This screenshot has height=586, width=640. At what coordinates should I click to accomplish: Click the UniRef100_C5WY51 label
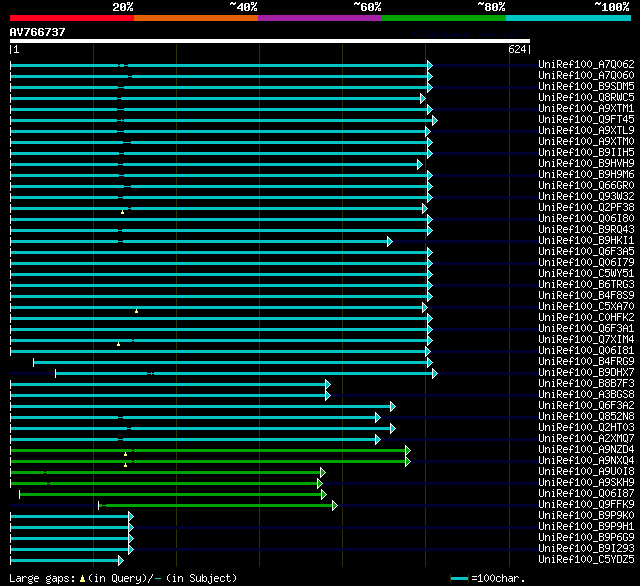coord(586,274)
